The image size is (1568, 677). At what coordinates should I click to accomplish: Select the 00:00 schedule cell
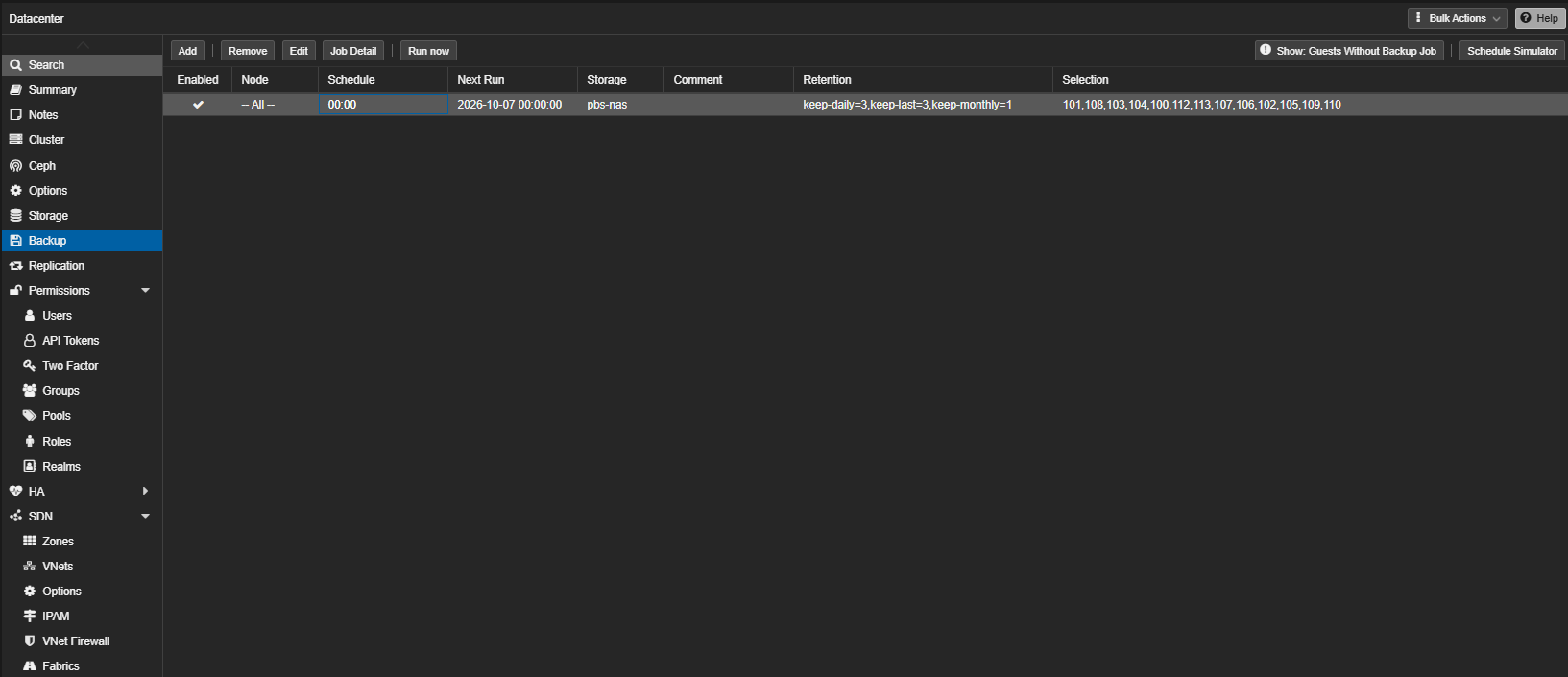383,105
